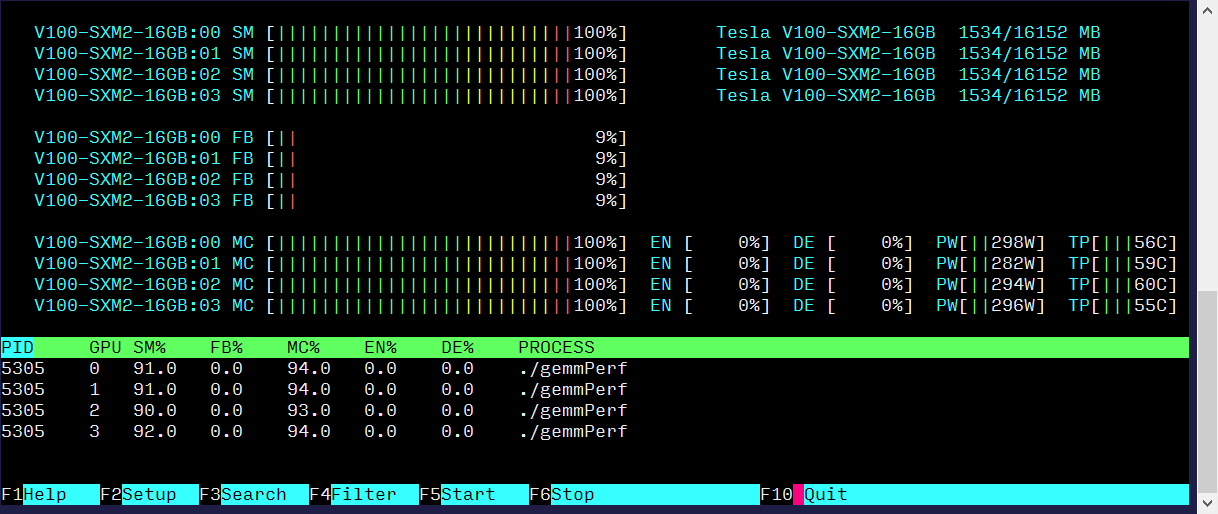This screenshot has height=514, width=1218.
Task: Click the V100-SXM2-16GB:01 MC usage bar
Action: 447,264
